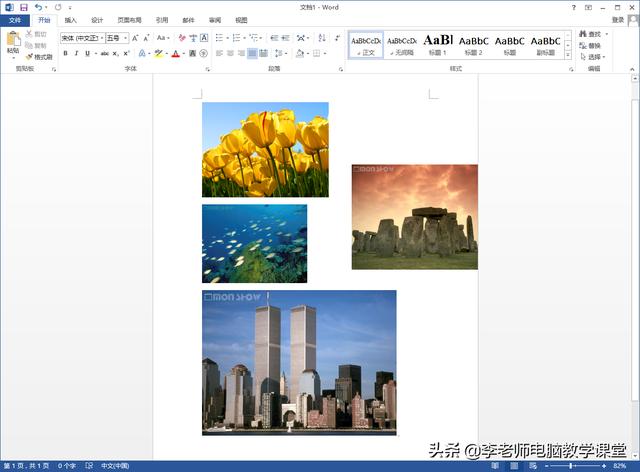The width and height of the screenshot is (640, 472).
Task: Toggle Strikethrough (abc) formatting
Action: tap(105, 53)
